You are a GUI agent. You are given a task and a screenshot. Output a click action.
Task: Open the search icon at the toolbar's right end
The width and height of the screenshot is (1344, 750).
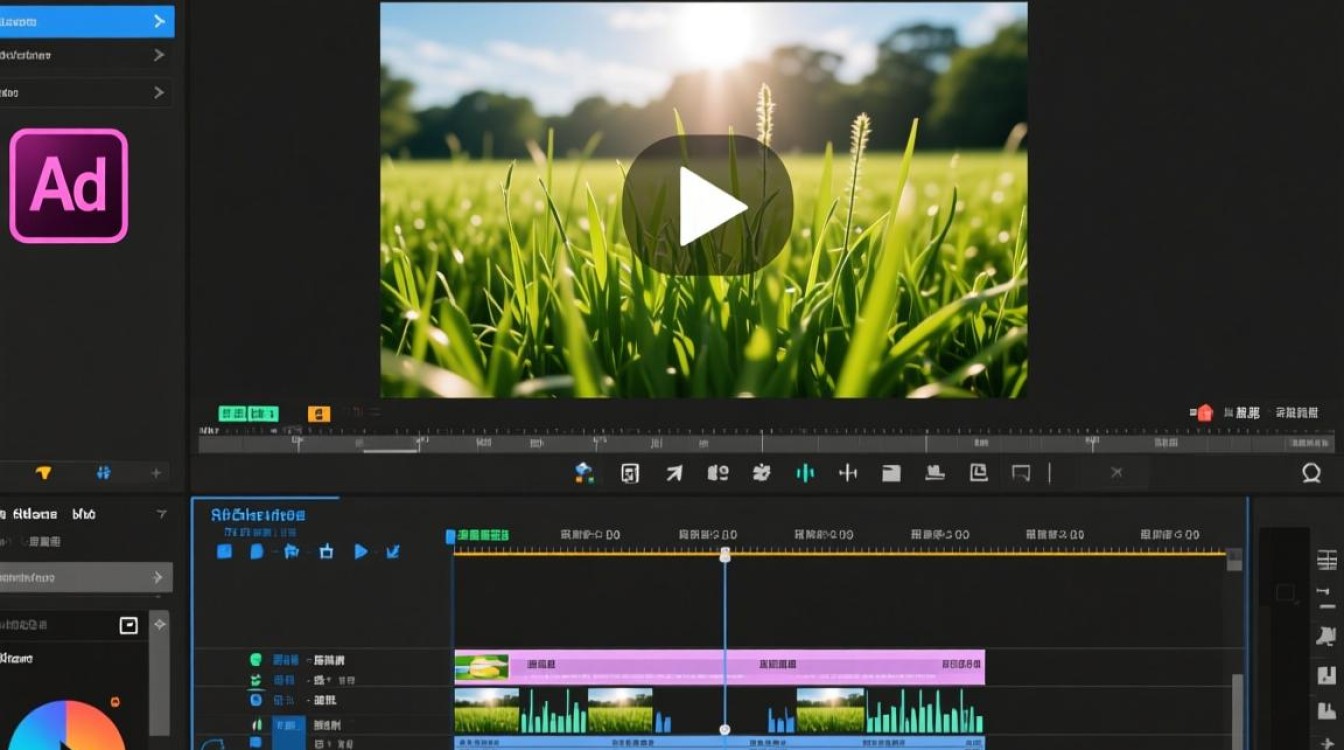1311,473
